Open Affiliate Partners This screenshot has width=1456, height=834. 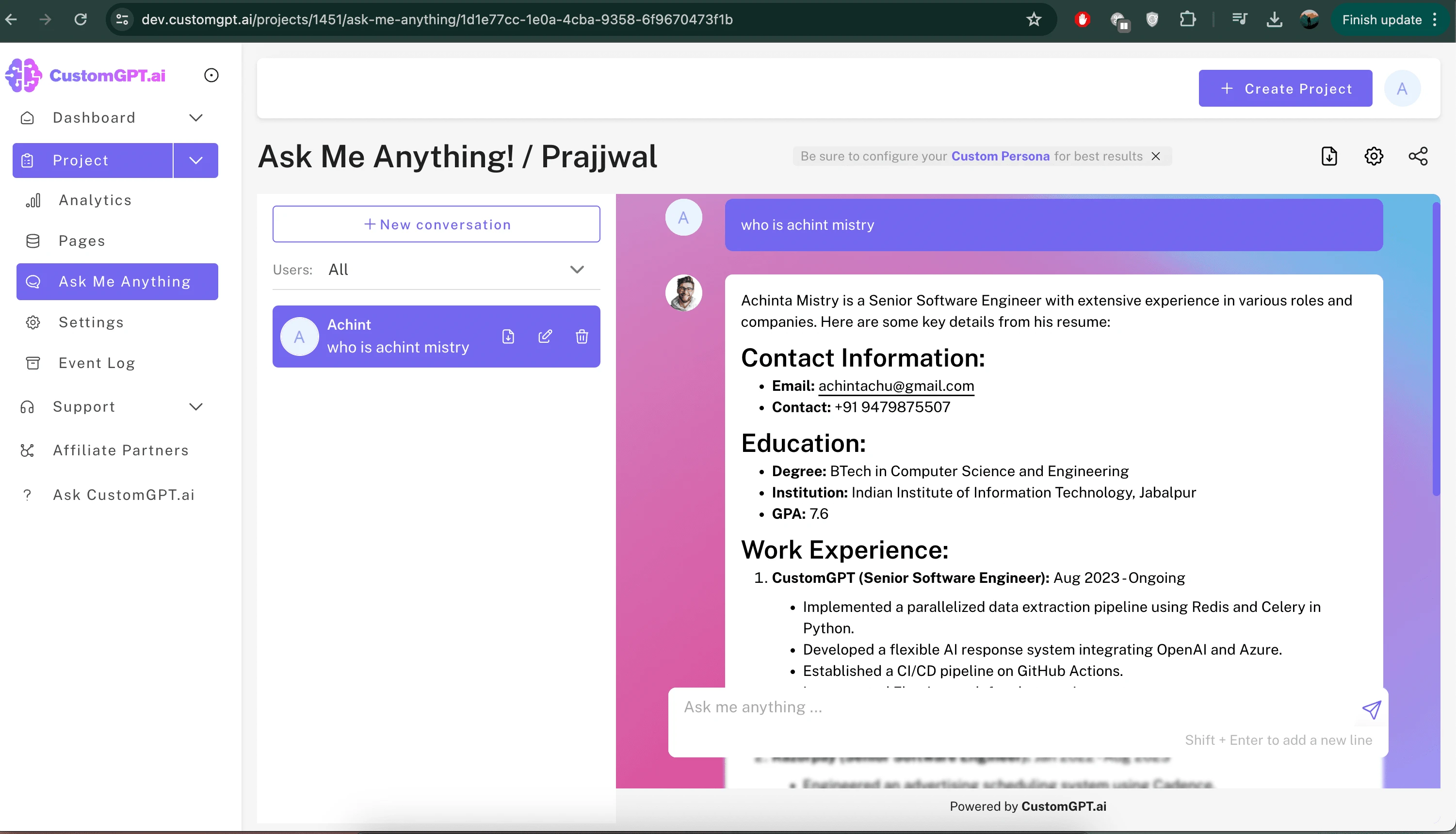coord(121,451)
